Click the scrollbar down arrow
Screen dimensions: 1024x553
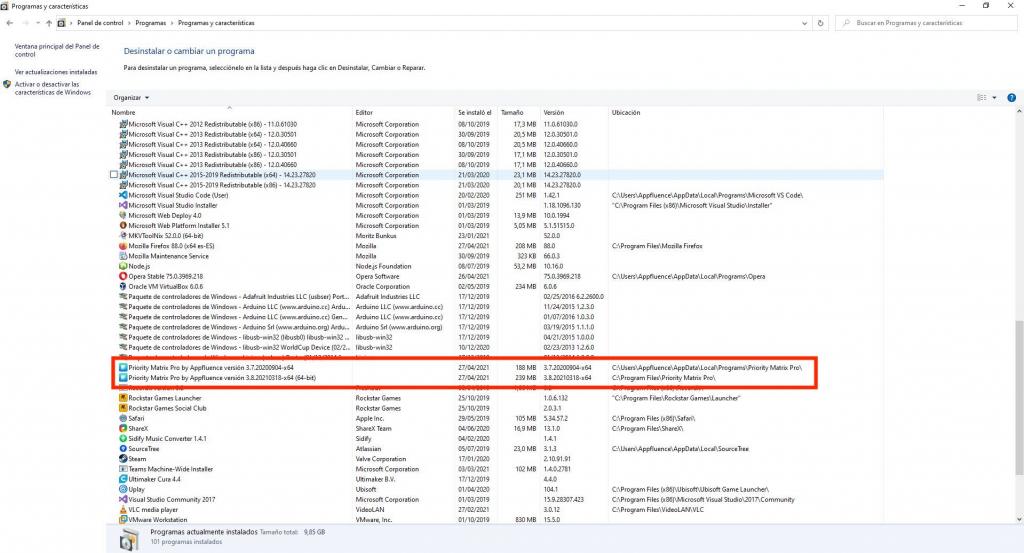[x=1019, y=520]
